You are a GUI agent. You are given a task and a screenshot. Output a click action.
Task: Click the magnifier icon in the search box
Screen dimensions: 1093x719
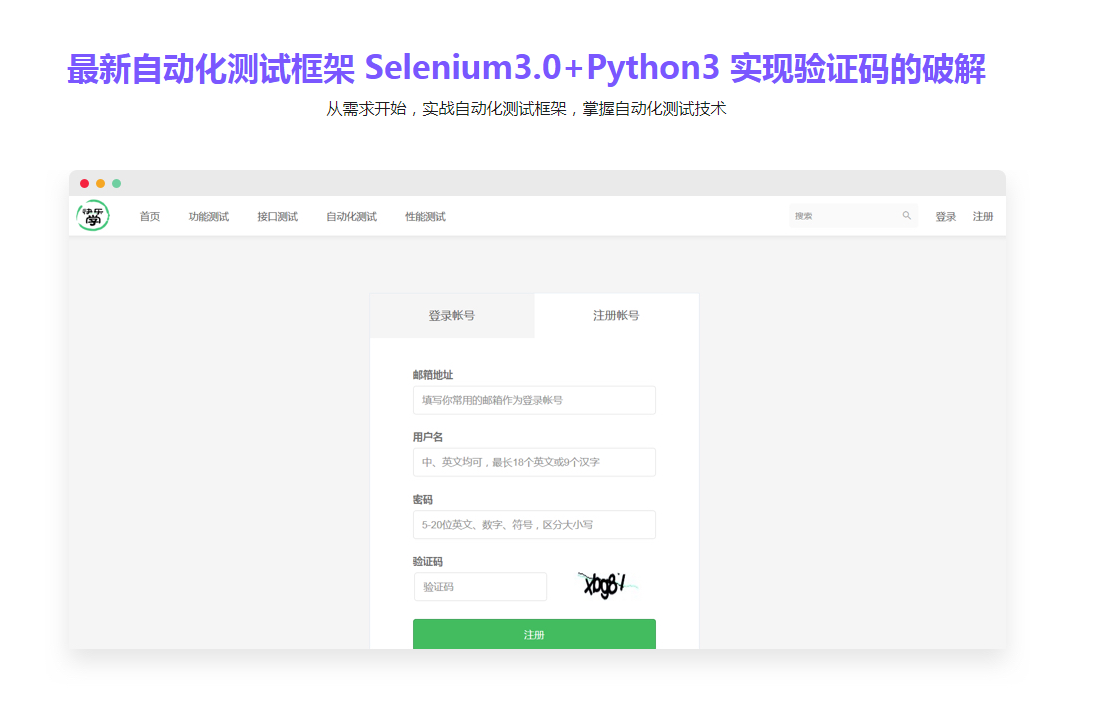pos(907,215)
